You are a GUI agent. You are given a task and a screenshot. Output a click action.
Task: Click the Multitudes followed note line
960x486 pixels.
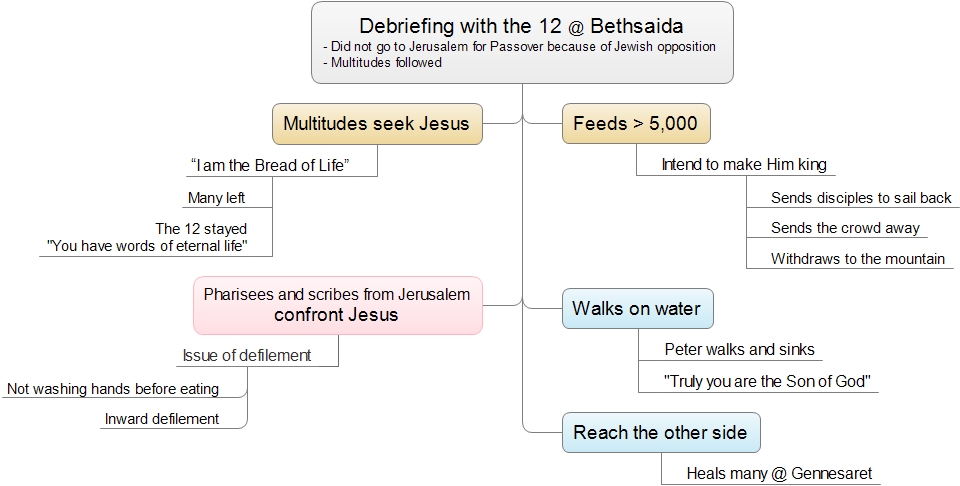click(x=383, y=62)
